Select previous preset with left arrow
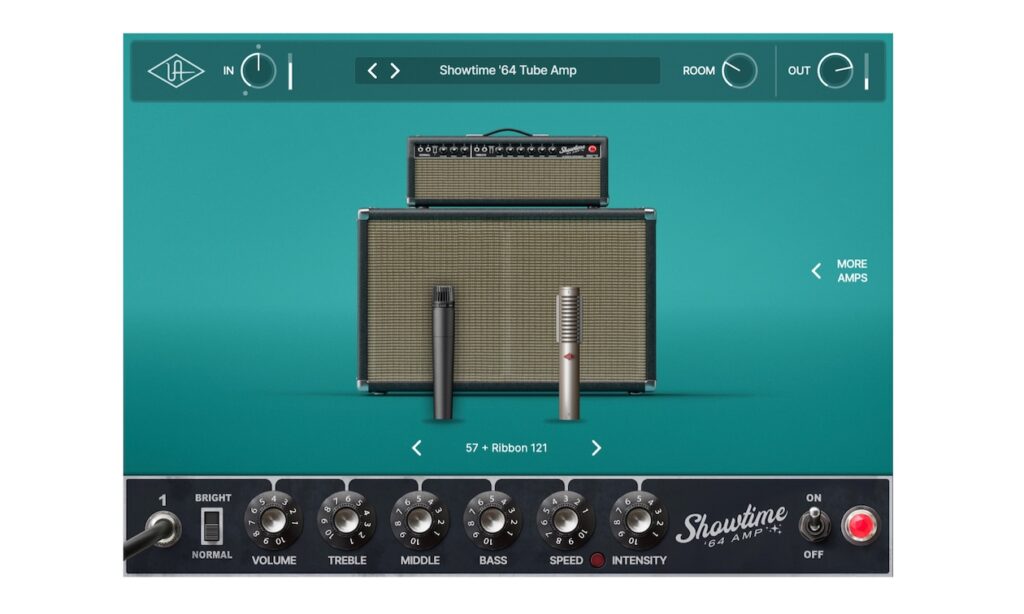Viewport: 1024px width, 614px height. point(373,71)
